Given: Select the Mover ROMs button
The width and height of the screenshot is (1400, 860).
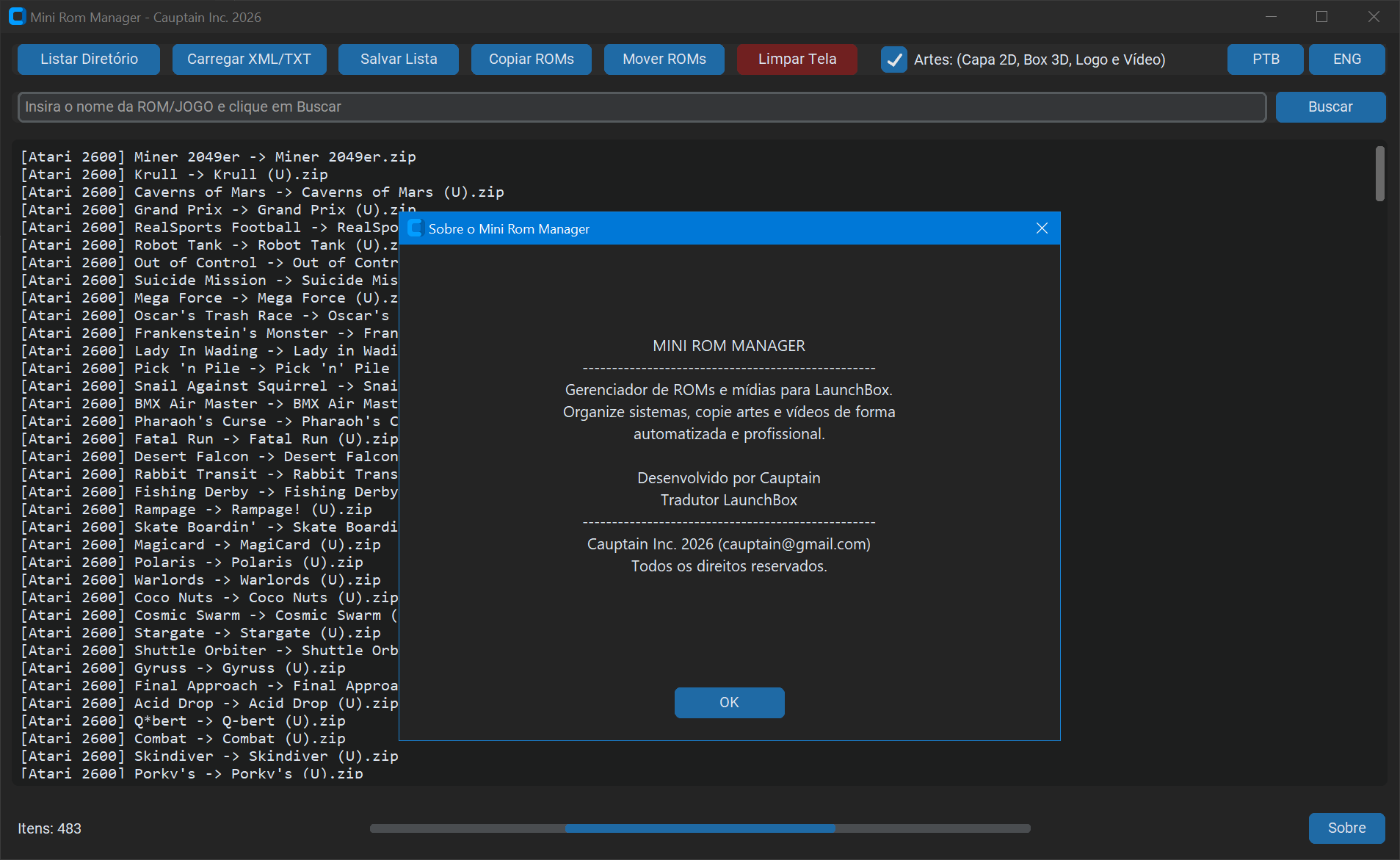Looking at the screenshot, I should tap(664, 59).
